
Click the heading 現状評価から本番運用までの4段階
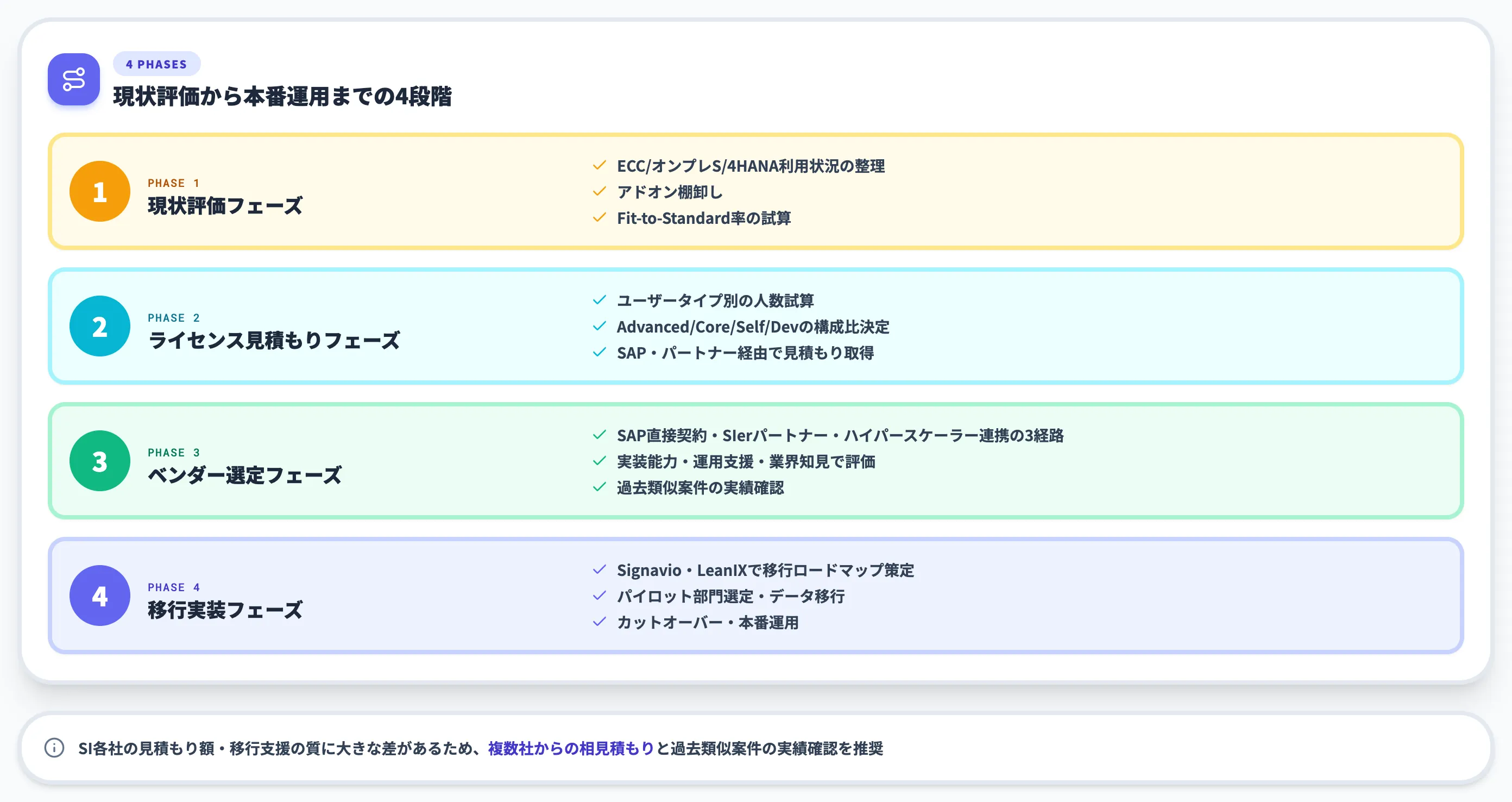pyautogui.click(x=282, y=96)
